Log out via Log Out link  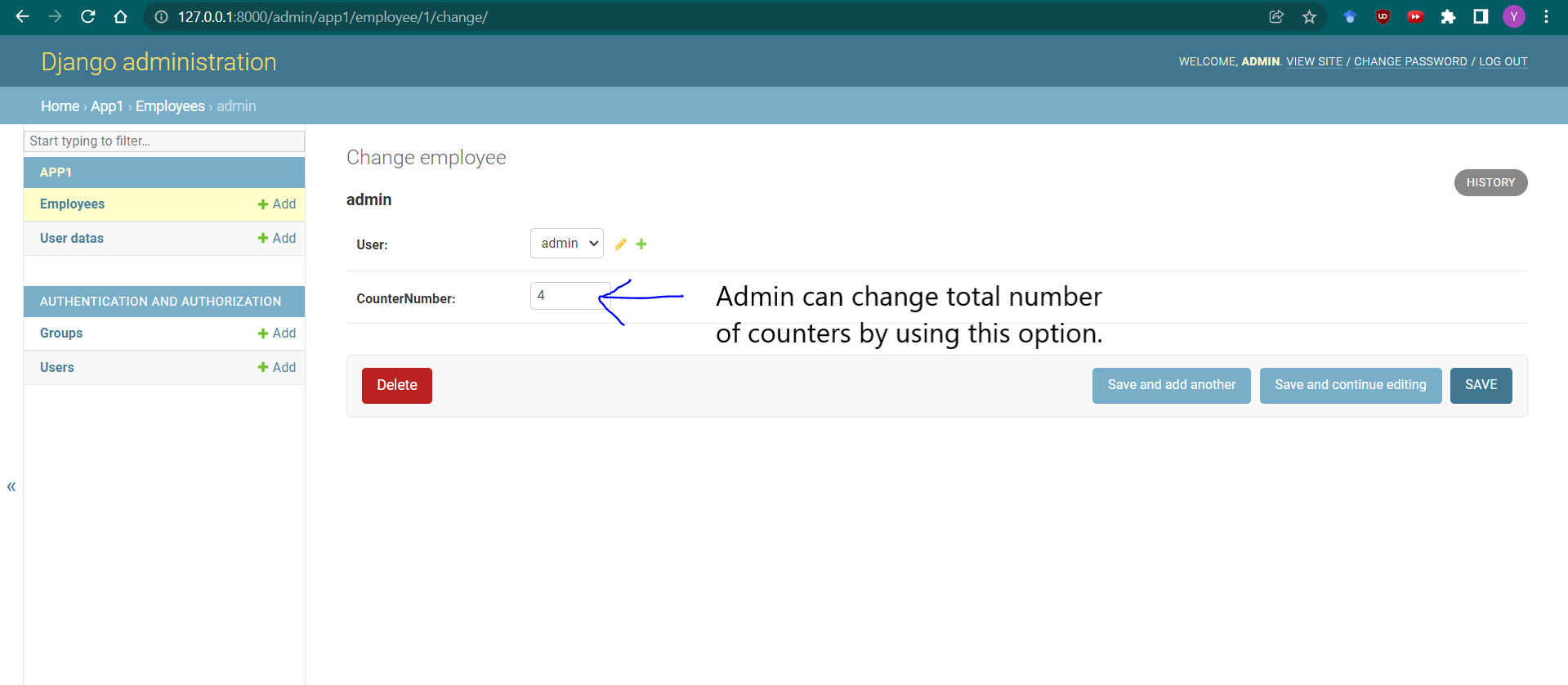coord(1503,61)
